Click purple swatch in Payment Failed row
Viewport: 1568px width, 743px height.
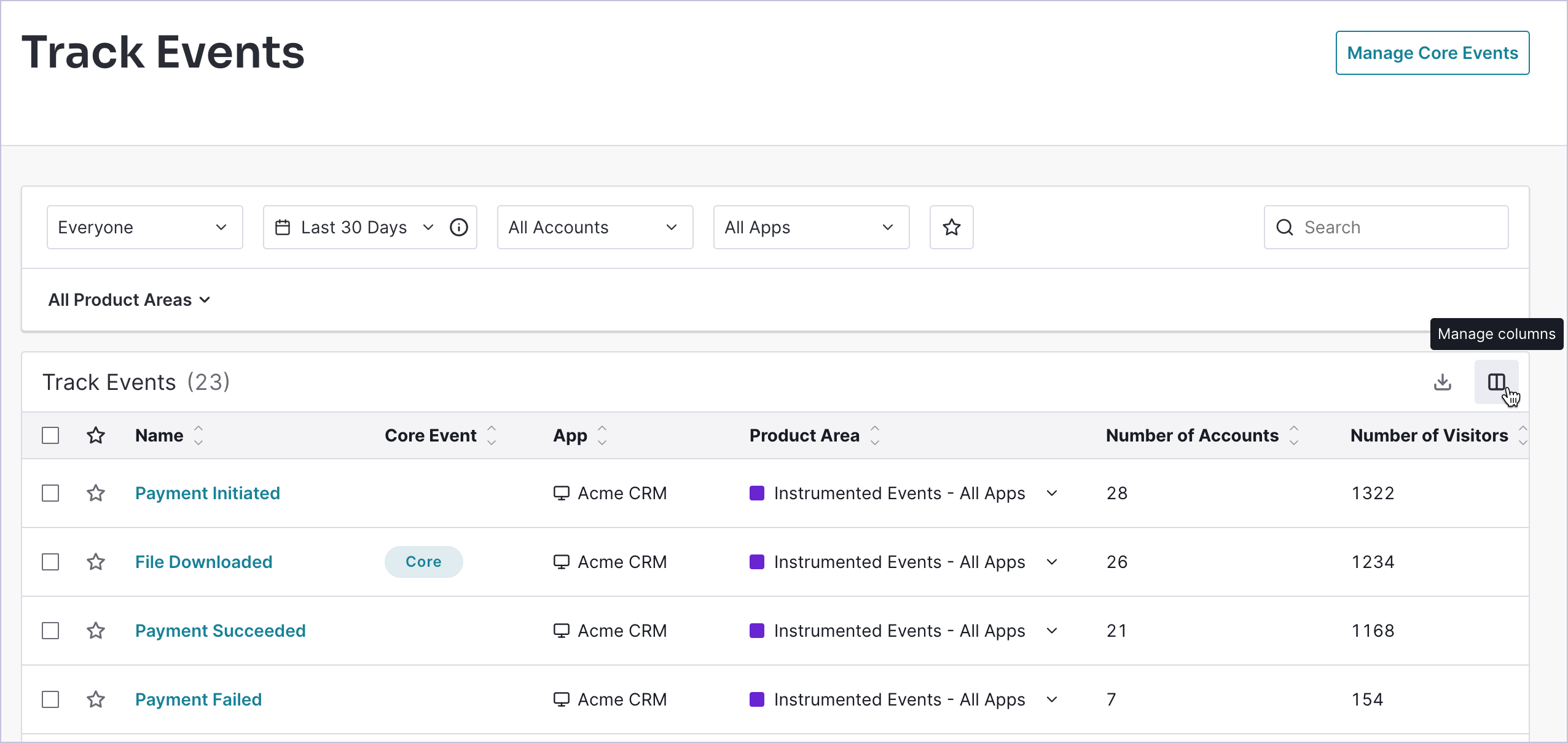(x=756, y=699)
